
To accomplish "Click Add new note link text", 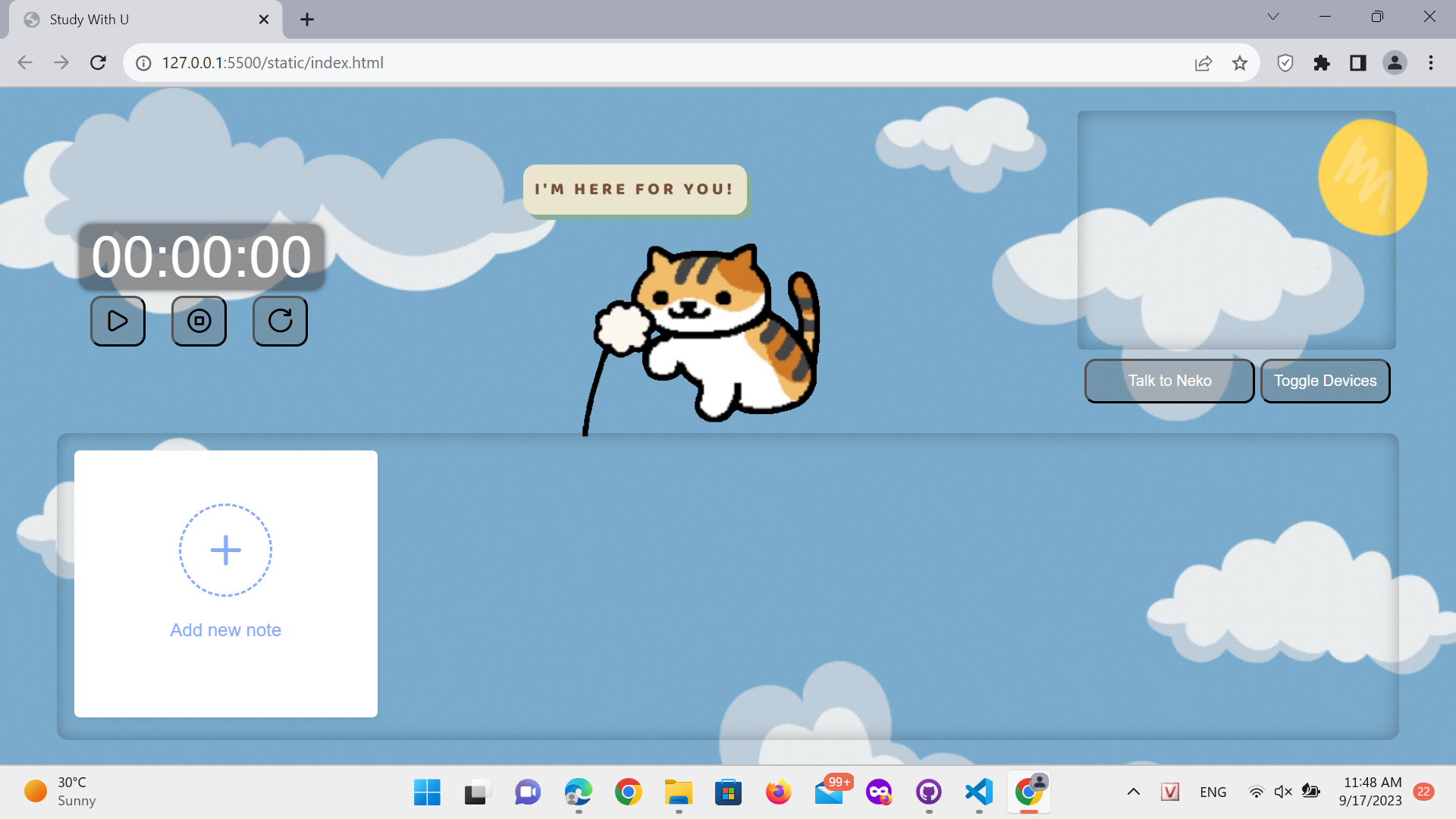I will (225, 630).
